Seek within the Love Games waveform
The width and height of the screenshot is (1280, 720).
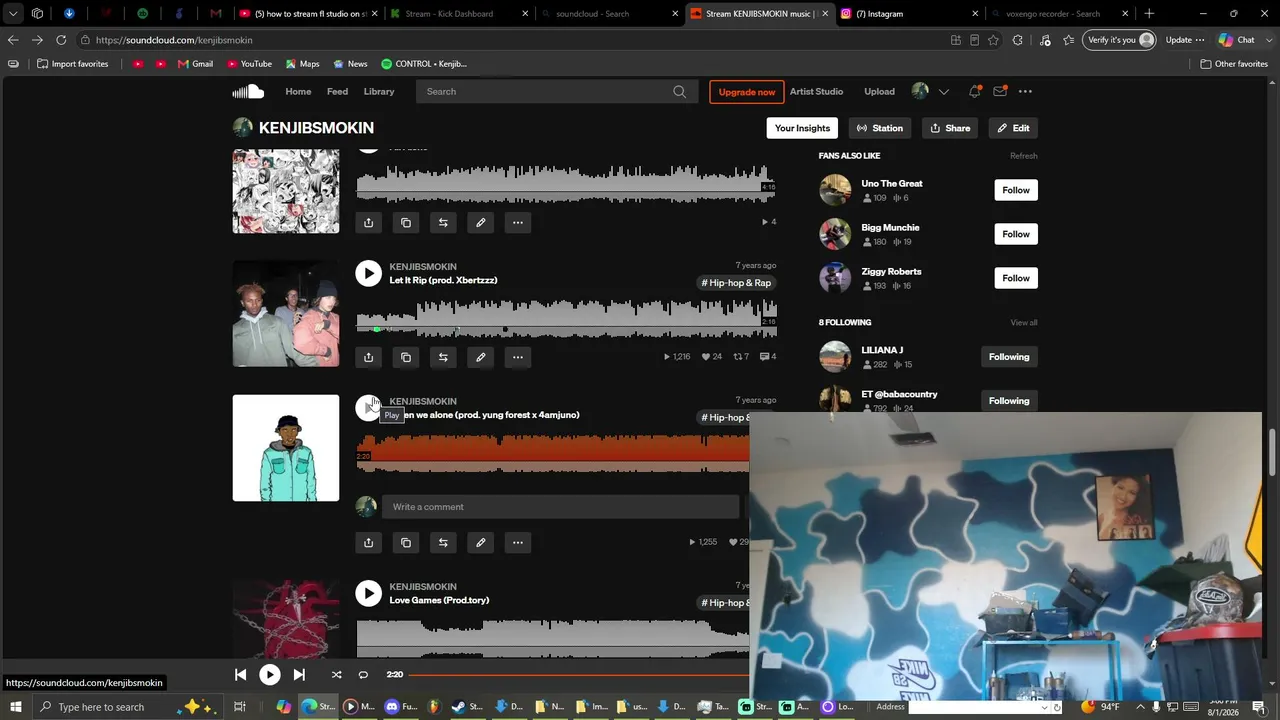point(553,638)
